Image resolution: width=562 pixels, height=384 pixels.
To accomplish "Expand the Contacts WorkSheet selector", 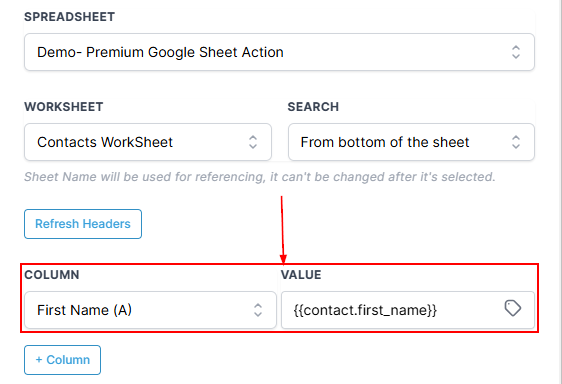I will (148, 142).
